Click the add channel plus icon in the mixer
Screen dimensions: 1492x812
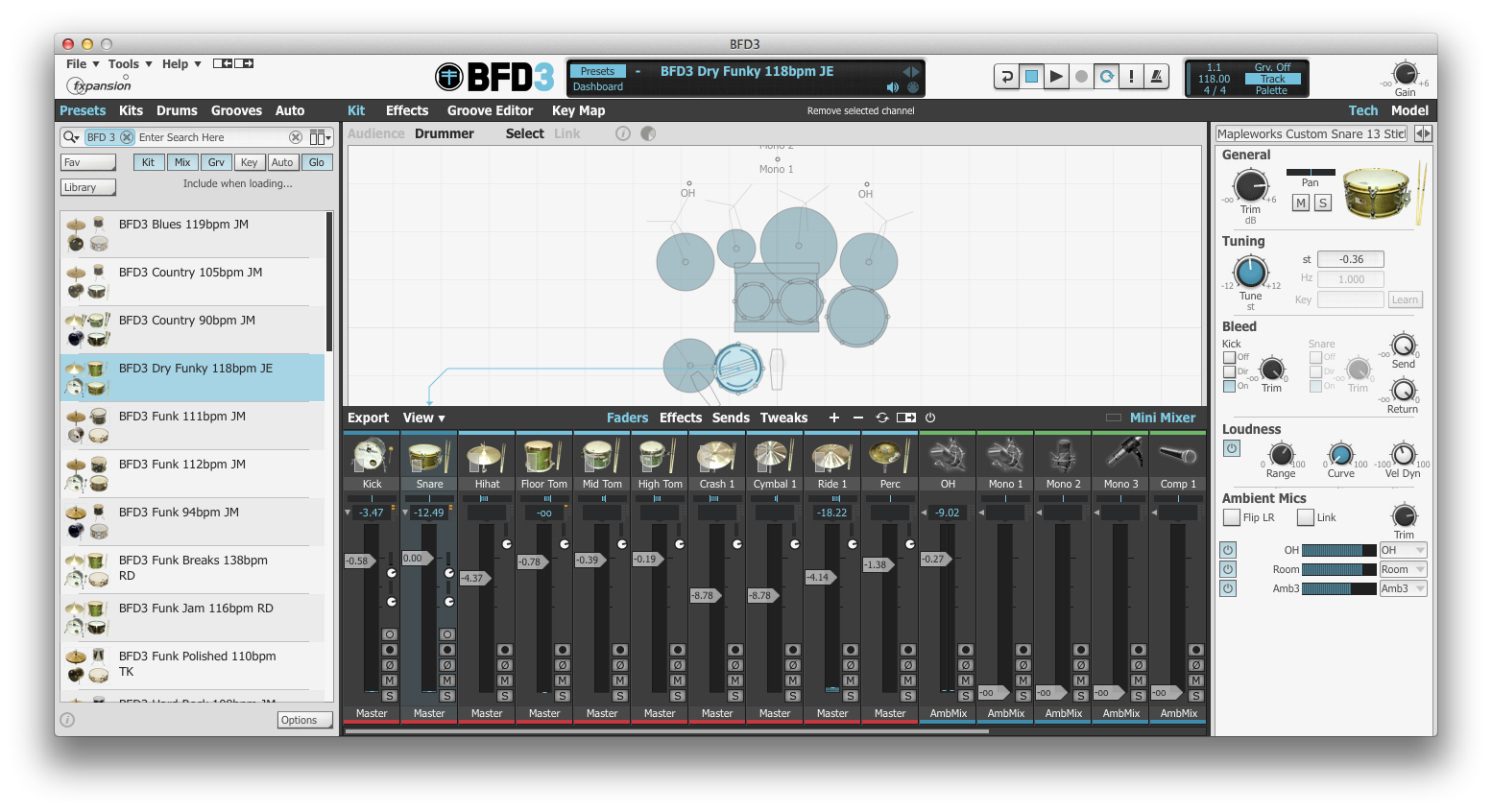coord(834,418)
